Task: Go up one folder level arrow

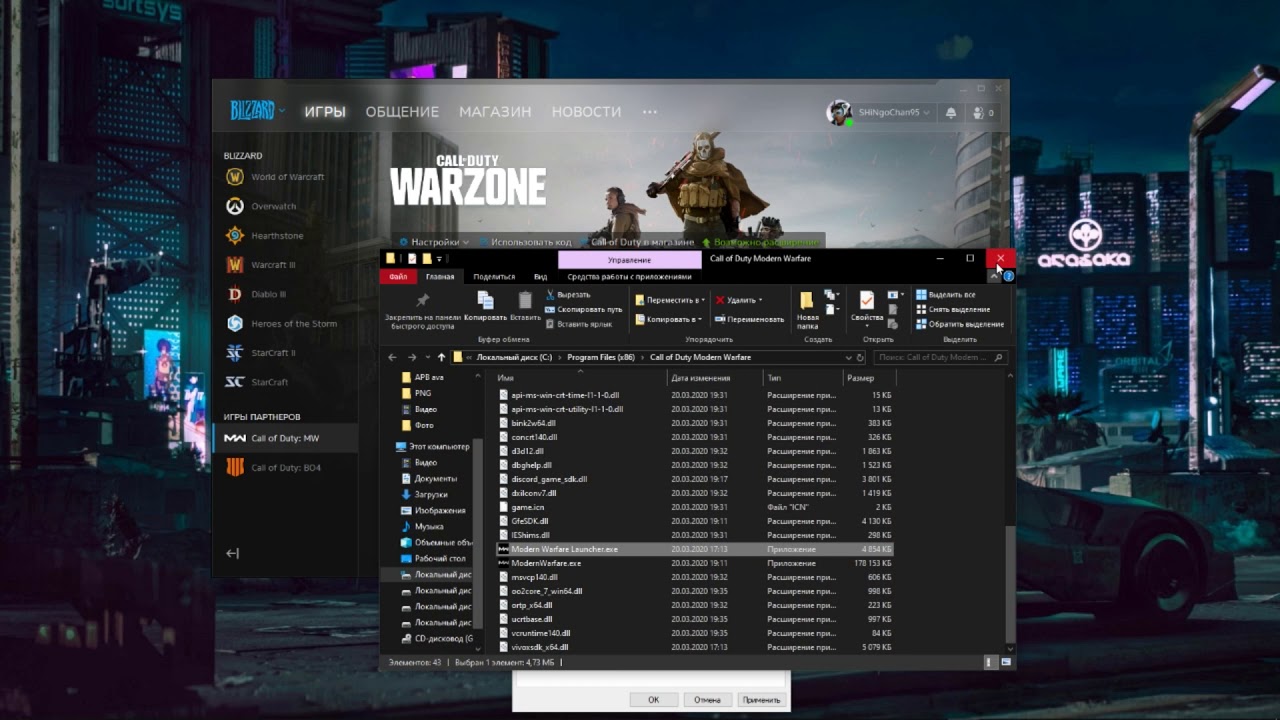Action: point(441,357)
